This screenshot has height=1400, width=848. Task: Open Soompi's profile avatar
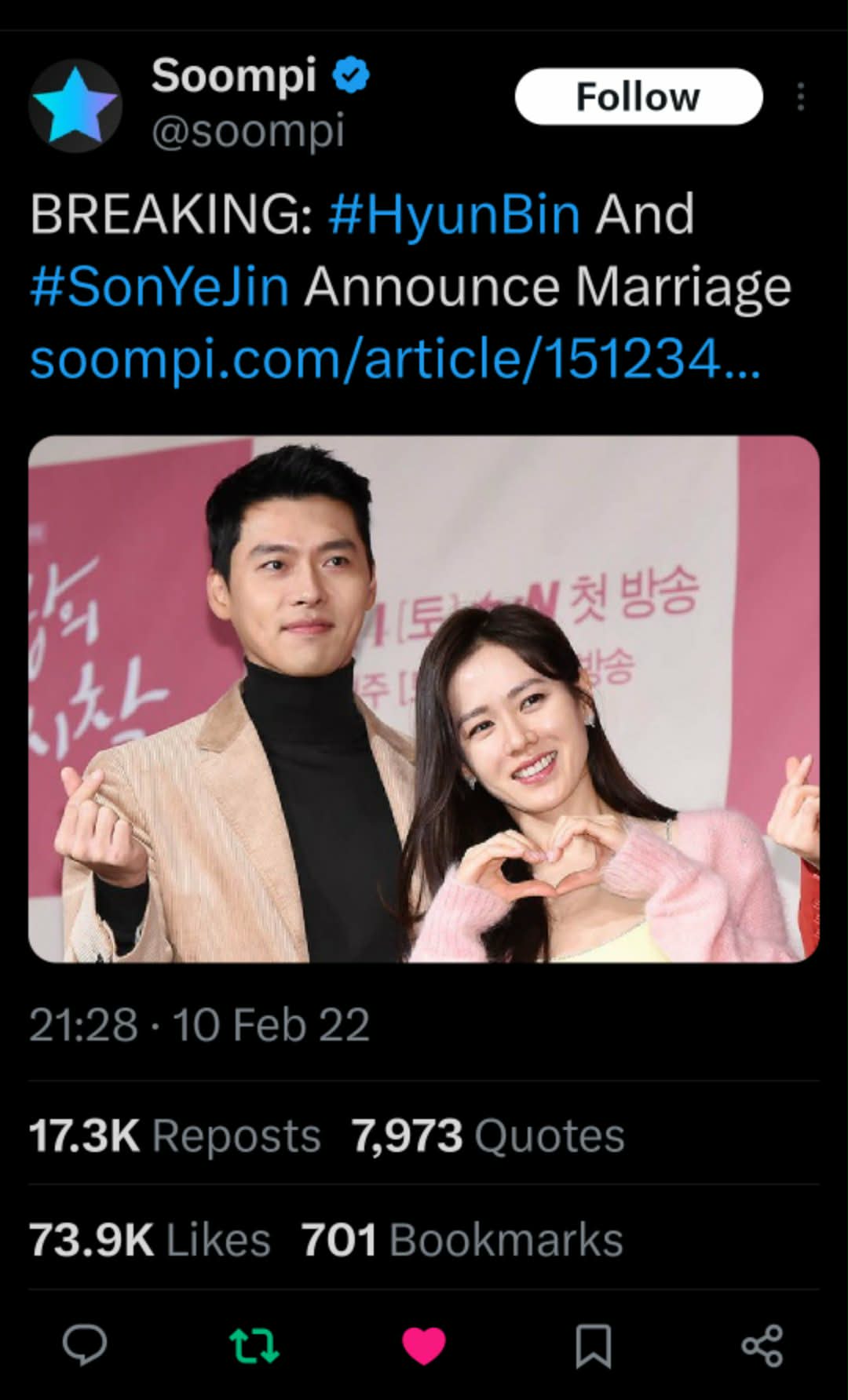[75, 105]
